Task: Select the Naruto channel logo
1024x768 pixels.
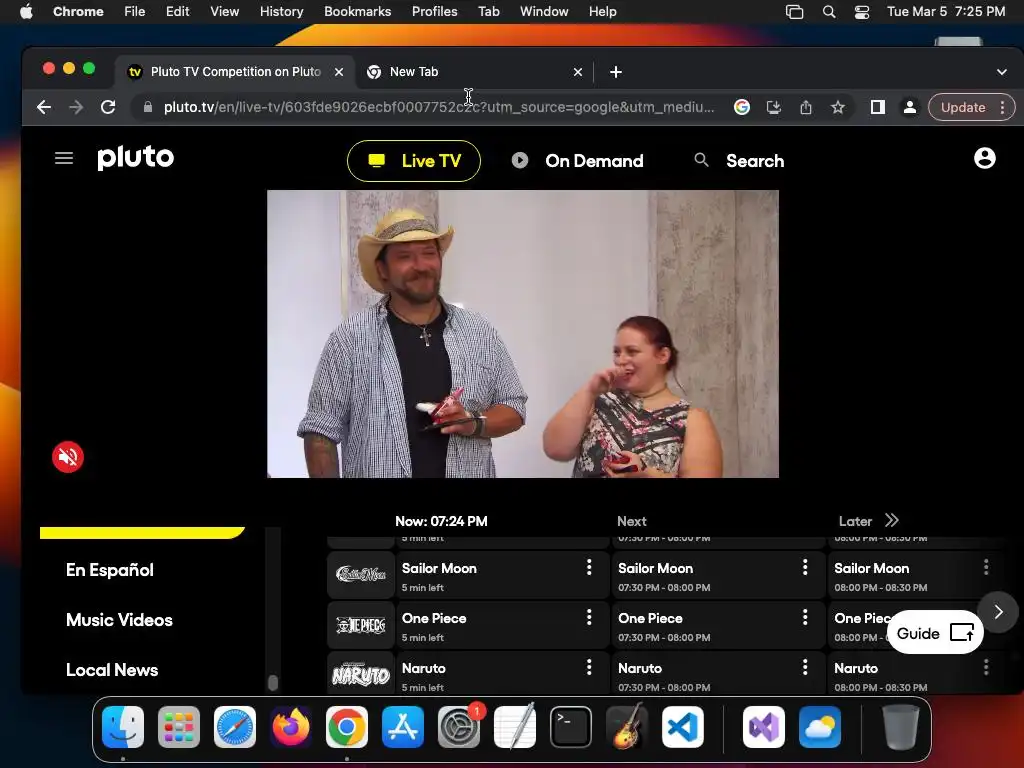Action: click(360, 674)
